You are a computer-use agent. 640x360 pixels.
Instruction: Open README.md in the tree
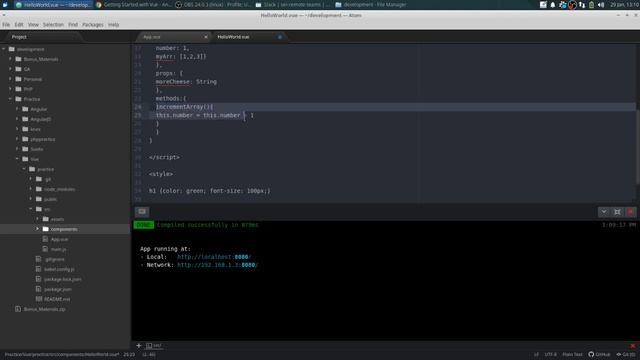point(57,299)
